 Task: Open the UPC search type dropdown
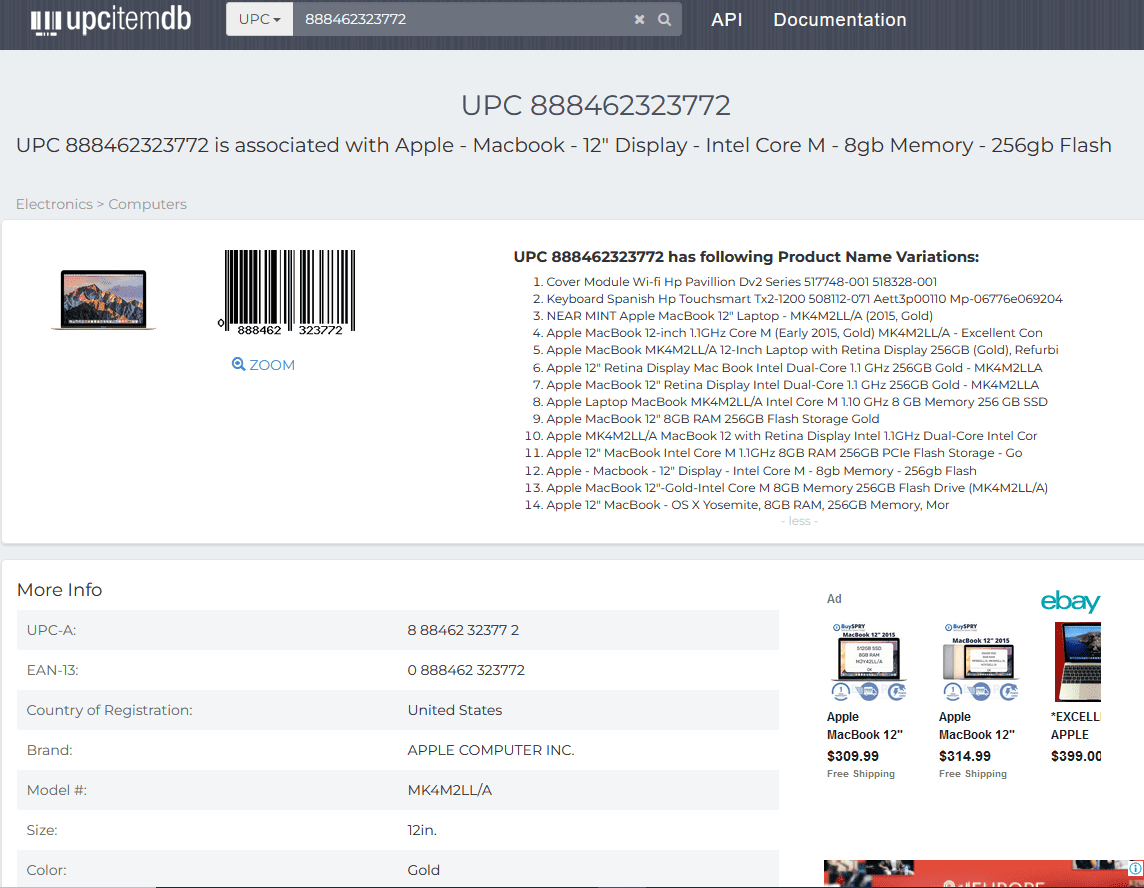point(259,20)
